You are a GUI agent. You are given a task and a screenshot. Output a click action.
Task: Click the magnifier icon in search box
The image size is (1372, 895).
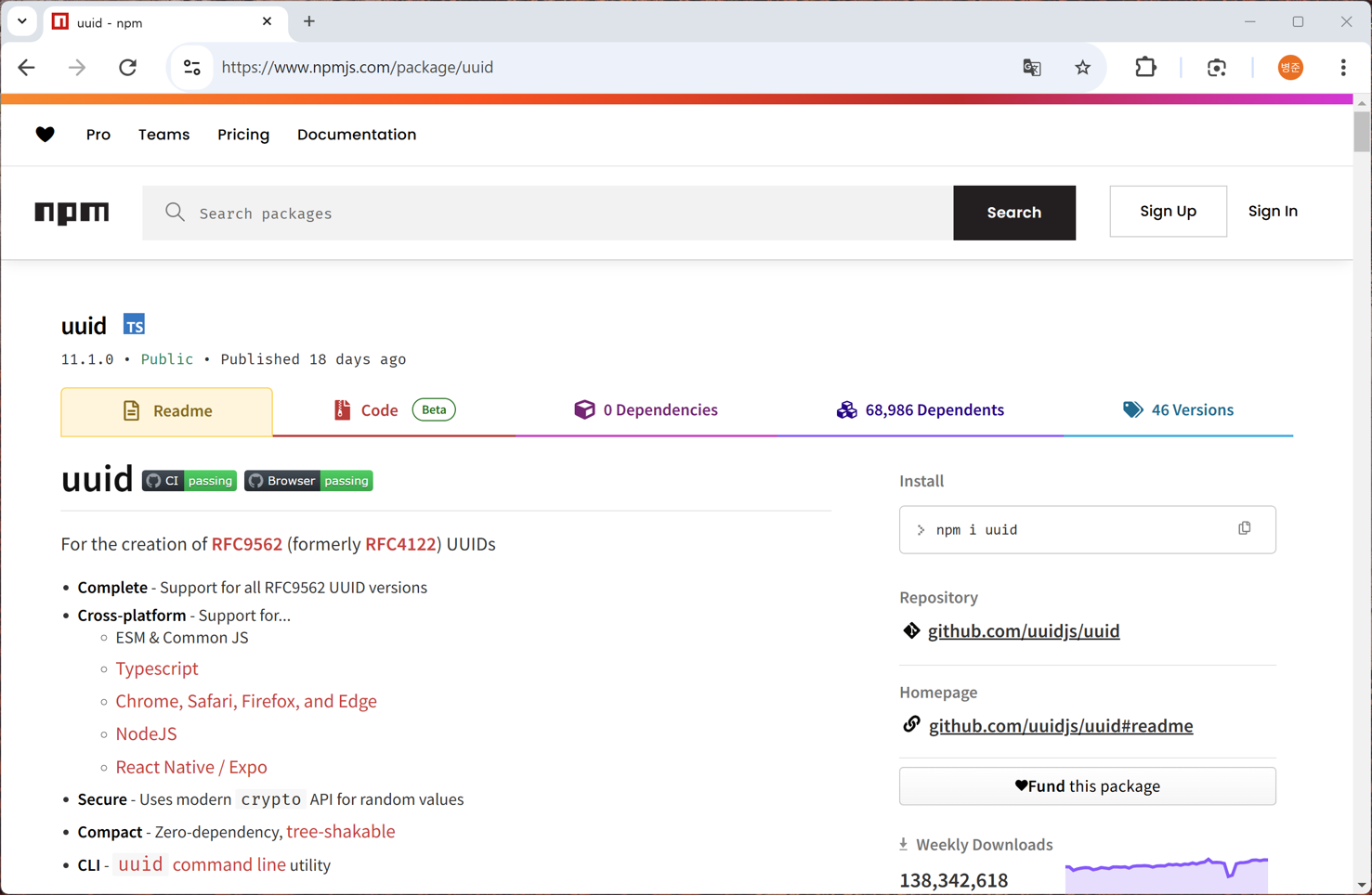click(175, 213)
